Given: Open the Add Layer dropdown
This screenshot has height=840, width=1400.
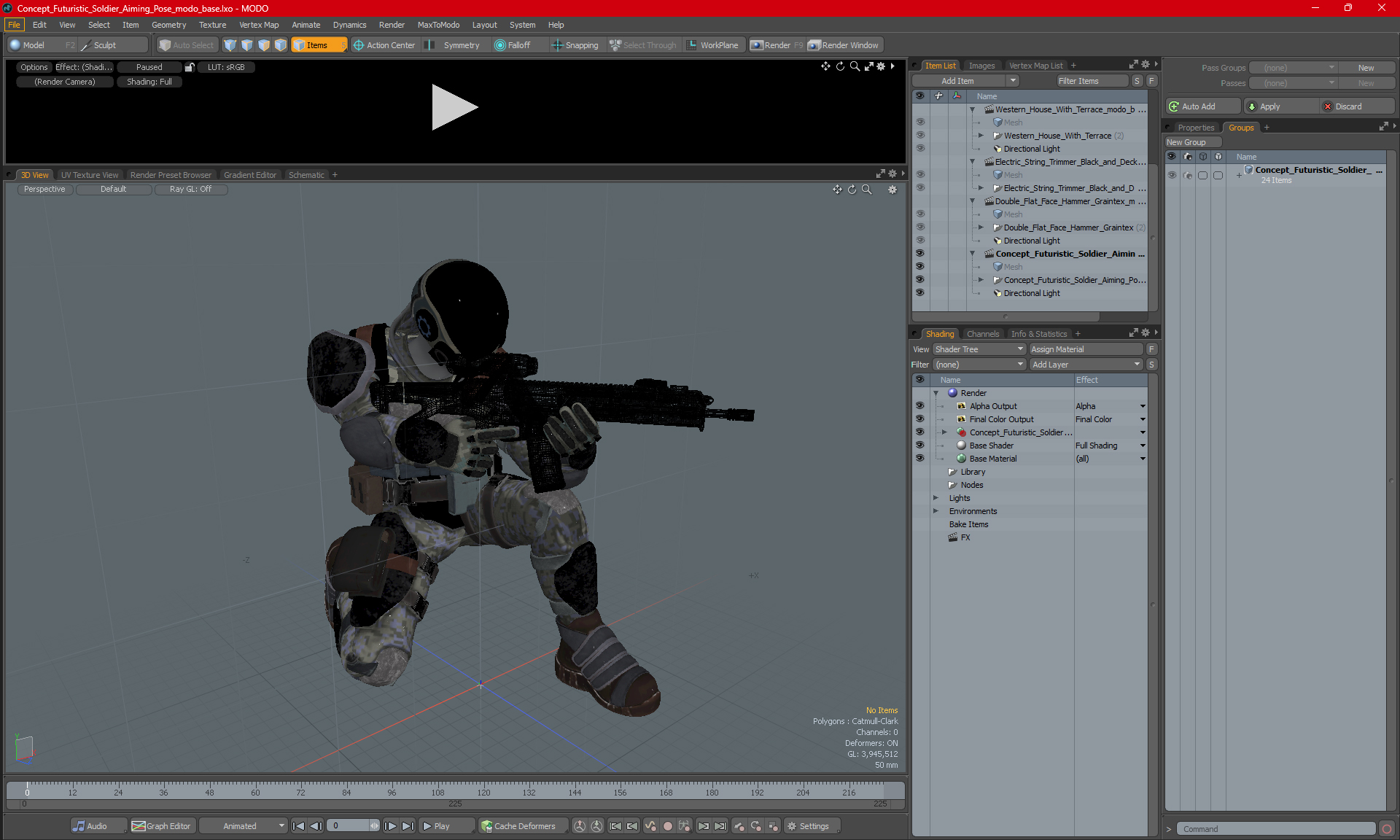Looking at the screenshot, I should [1086, 365].
